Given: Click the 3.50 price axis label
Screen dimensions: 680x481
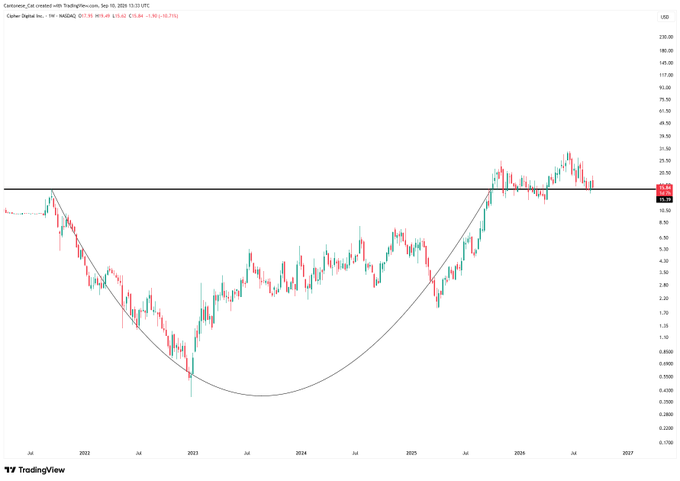Looking at the screenshot, I should [x=665, y=272].
